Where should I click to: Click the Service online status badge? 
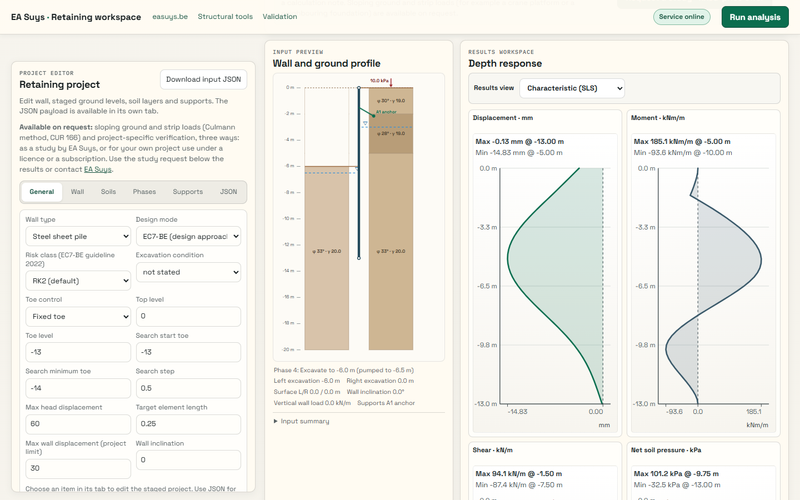pos(681,17)
